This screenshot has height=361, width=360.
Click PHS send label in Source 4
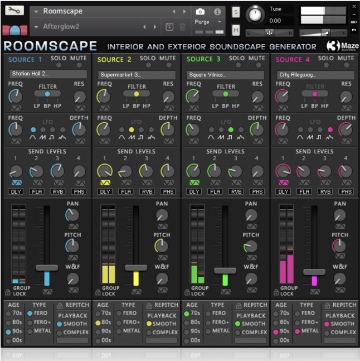[345, 192]
